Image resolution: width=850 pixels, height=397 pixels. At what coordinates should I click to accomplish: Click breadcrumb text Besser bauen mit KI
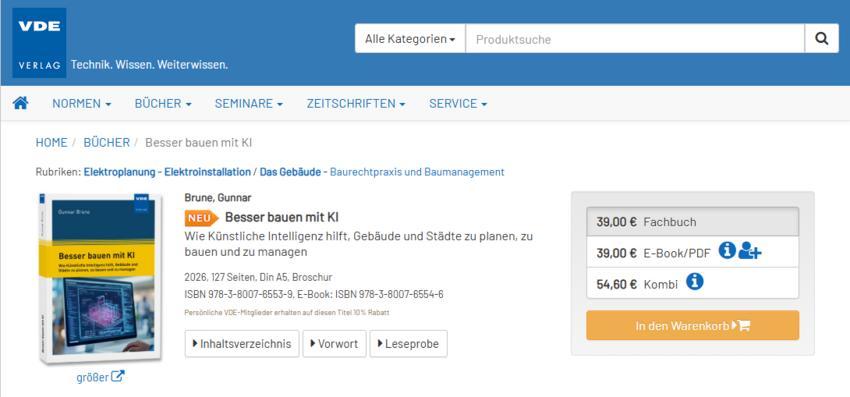[x=198, y=143]
